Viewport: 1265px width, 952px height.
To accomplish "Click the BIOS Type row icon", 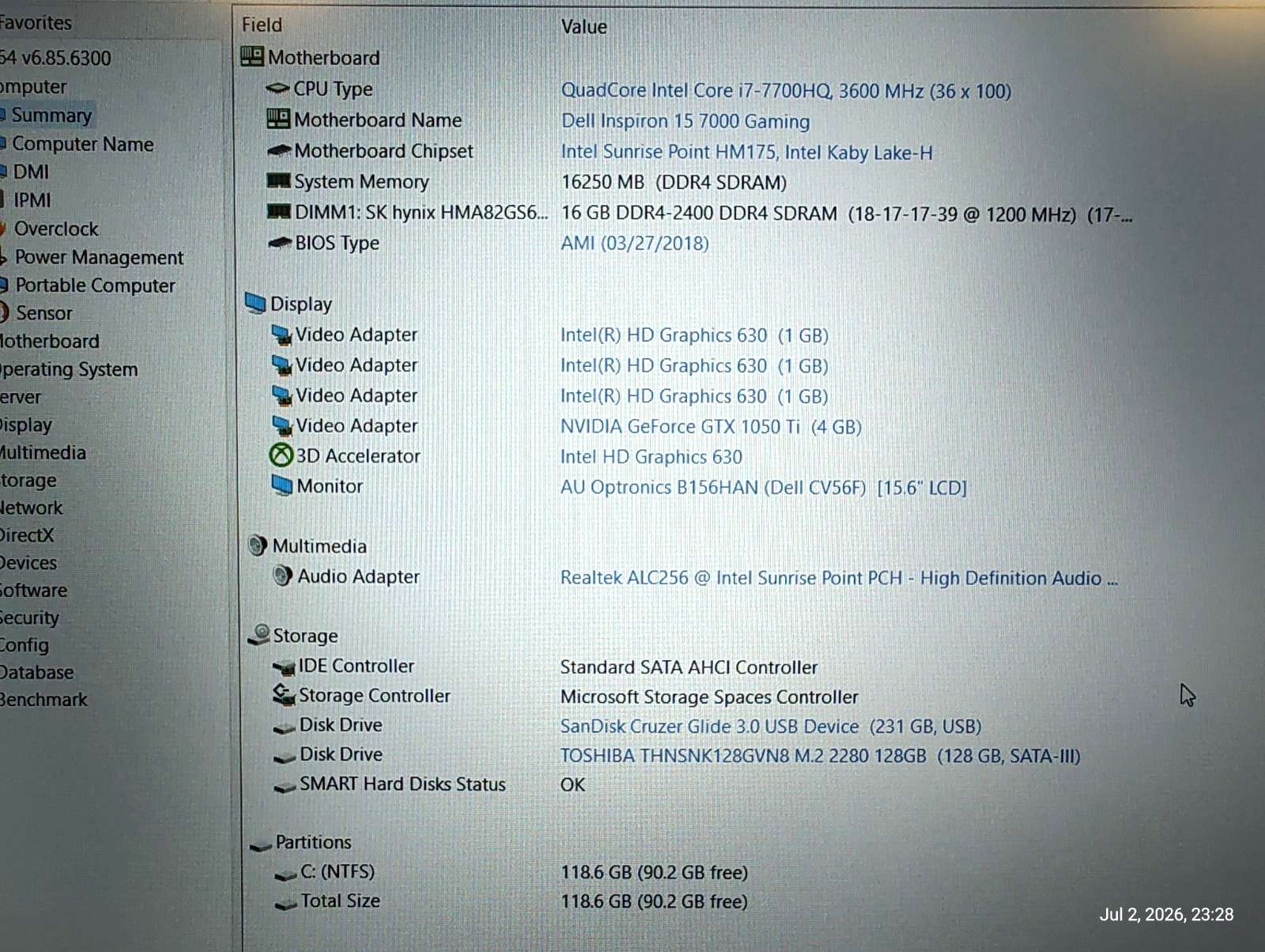I will [280, 243].
